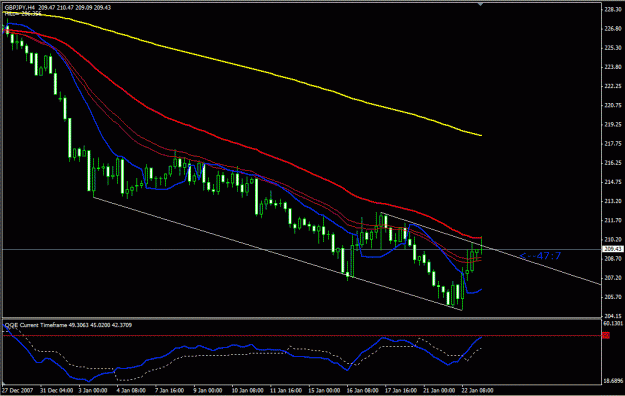The image size is (625, 396).
Task: Click the 217.75 price scale label
Action: pos(613,144)
